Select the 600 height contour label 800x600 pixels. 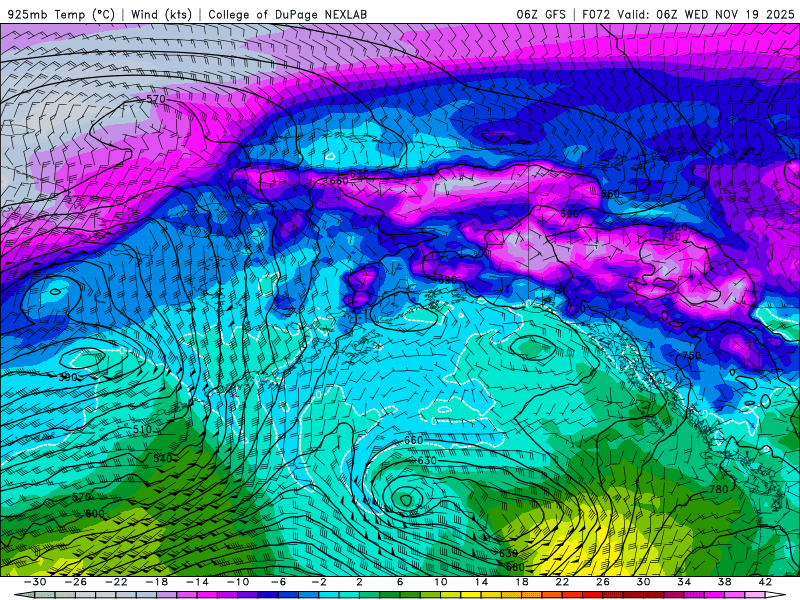[95, 513]
